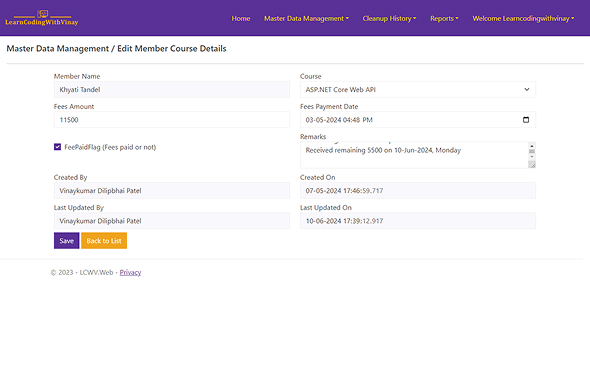The height and width of the screenshot is (390, 590).
Task: Grab the Remarks textarea resize handle
Action: 532,165
